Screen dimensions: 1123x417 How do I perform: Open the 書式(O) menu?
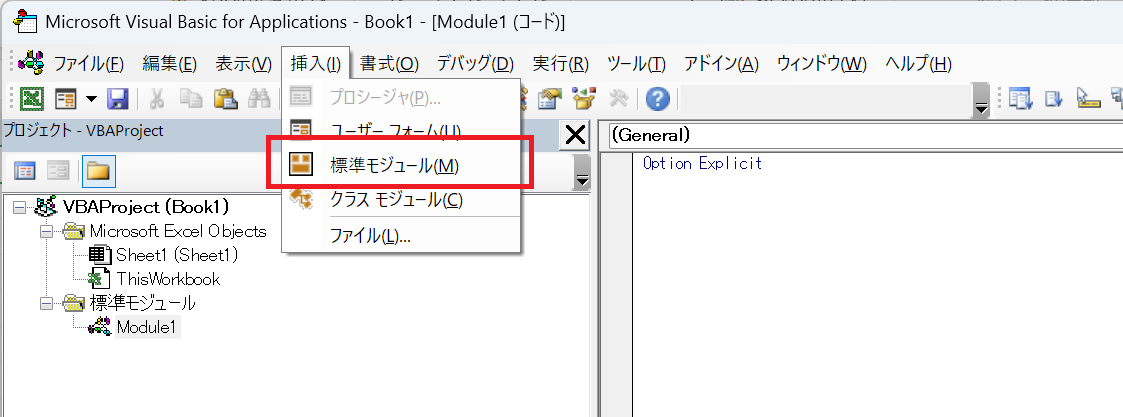[390, 63]
